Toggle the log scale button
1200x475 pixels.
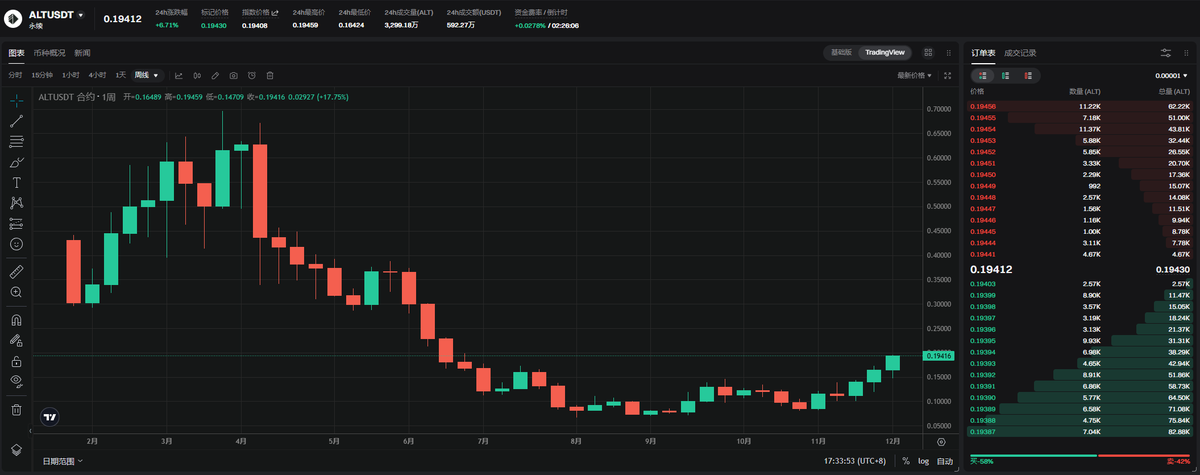click(x=922, y=461)
